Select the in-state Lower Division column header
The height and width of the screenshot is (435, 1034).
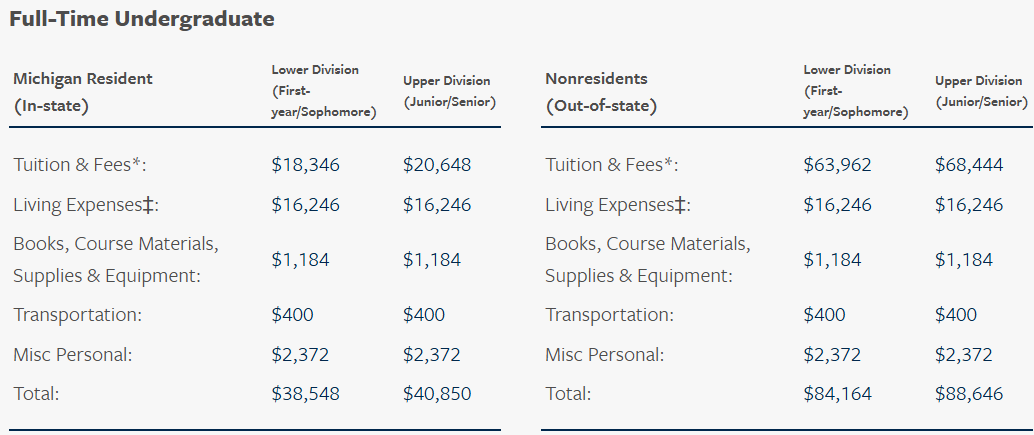pos(324,91)
